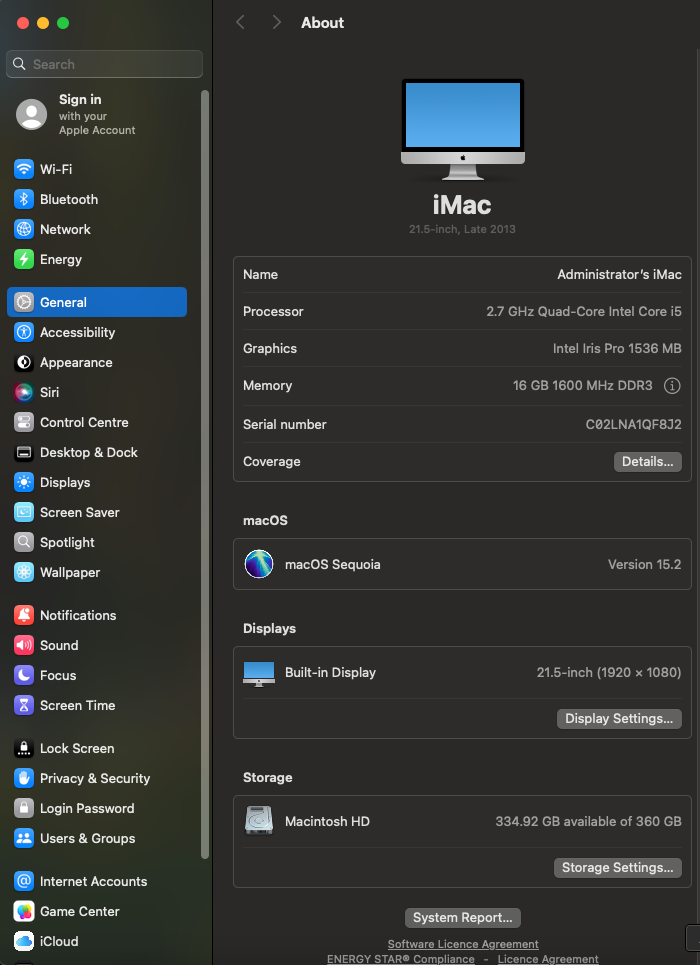Select the General gear icon
Image resolution: width=700 pixels, height=965 pixels.
click(x=24, y=302)
